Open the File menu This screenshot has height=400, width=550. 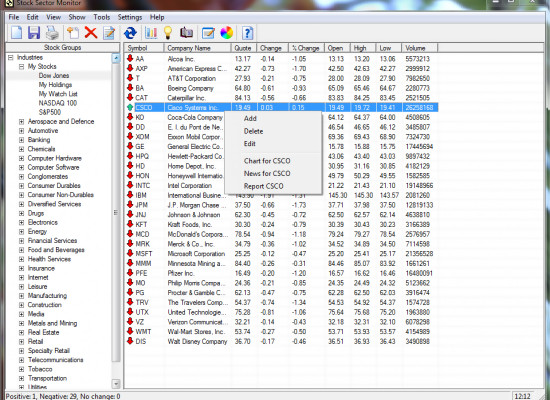14,17
